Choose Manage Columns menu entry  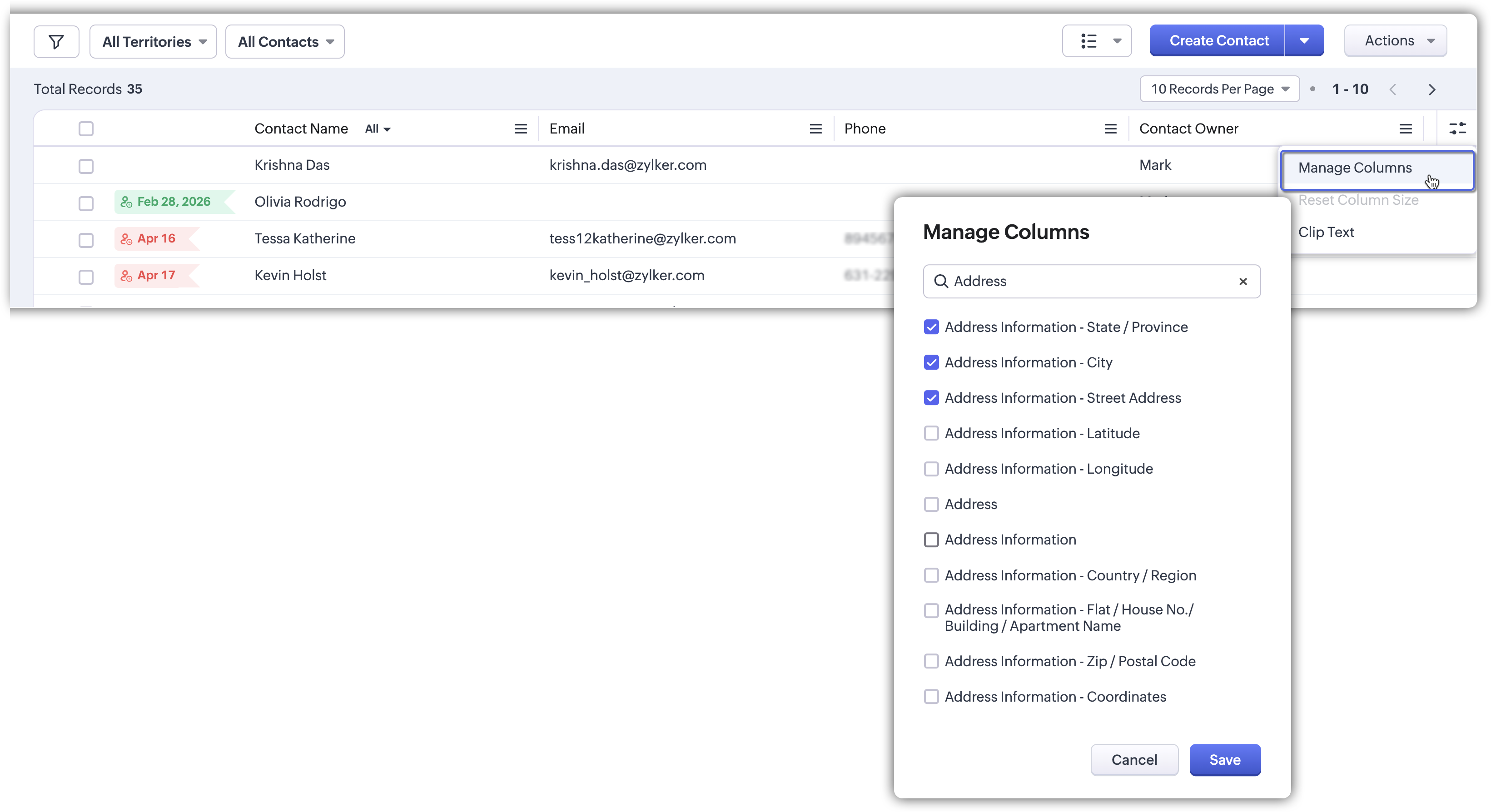point(1354,168)
